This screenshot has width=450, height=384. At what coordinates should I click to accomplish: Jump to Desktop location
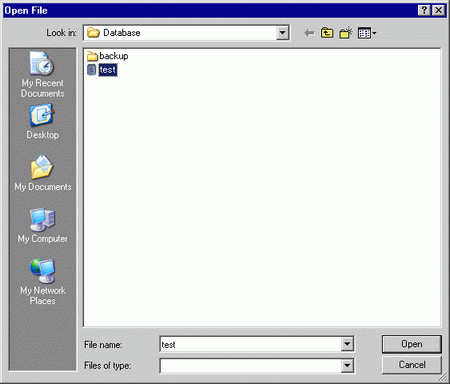42,122
